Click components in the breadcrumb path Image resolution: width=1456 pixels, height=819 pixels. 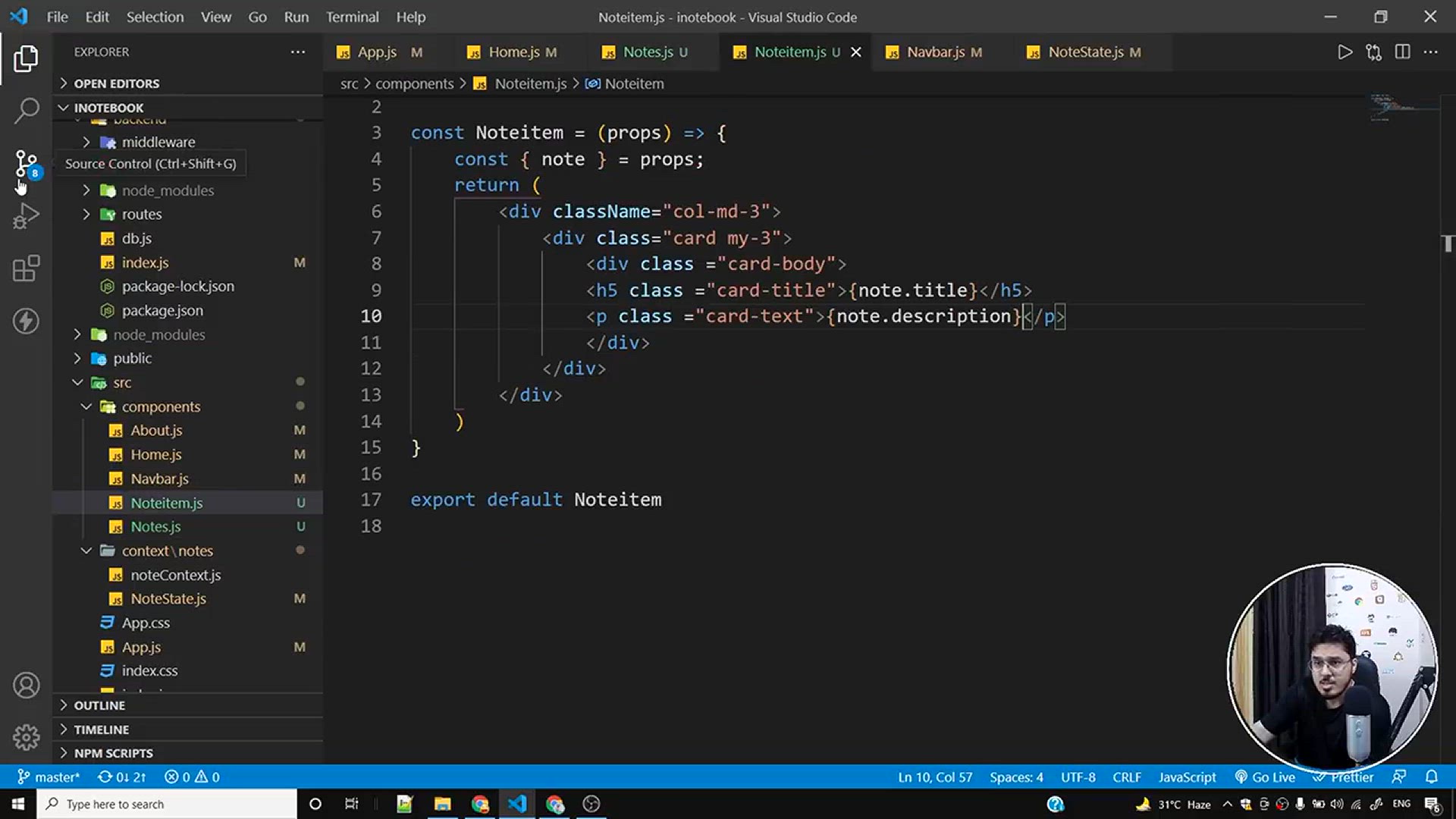(414, 84)
